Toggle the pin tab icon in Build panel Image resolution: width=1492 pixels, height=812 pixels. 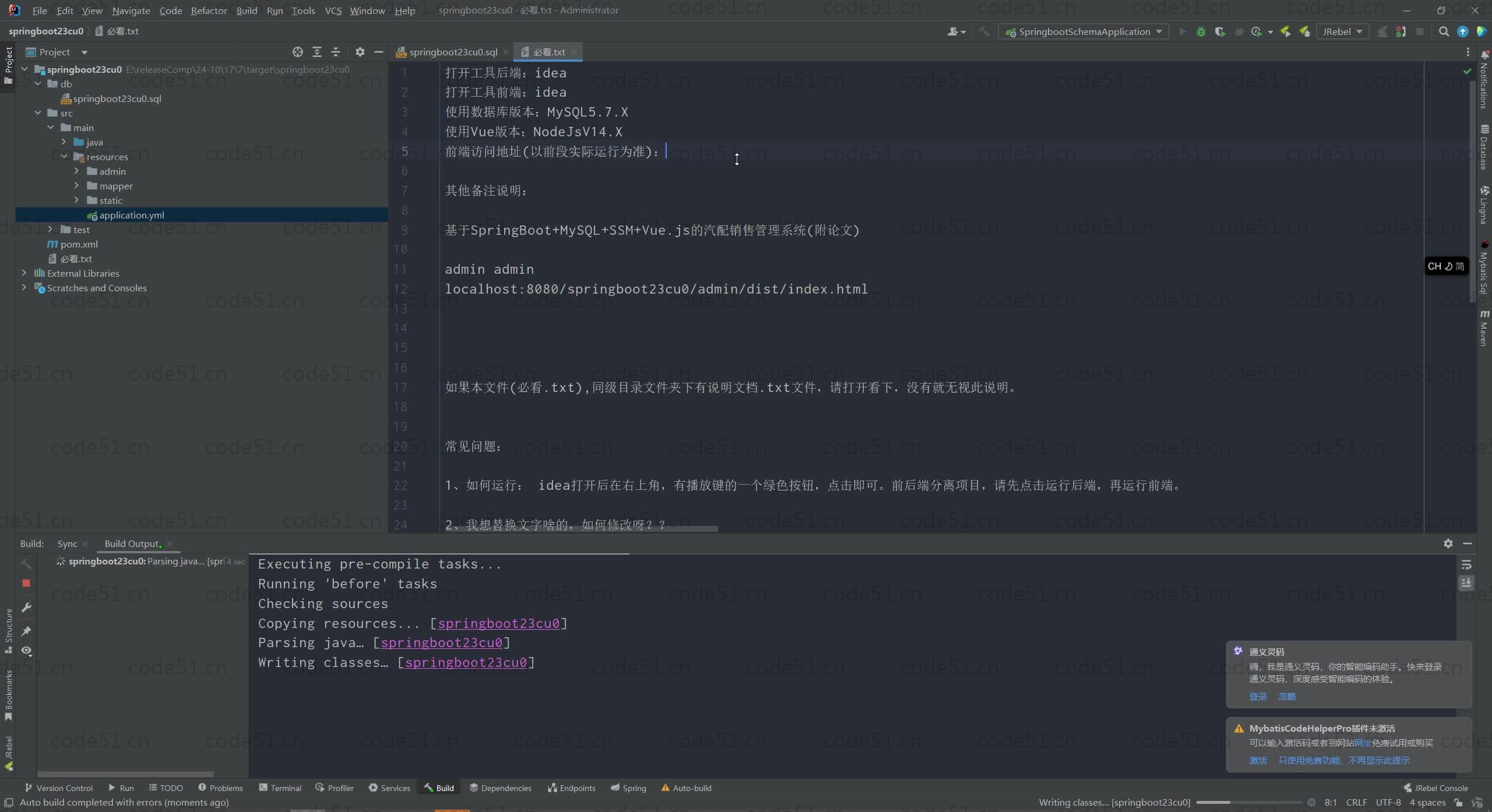click(x=26, y=631)
